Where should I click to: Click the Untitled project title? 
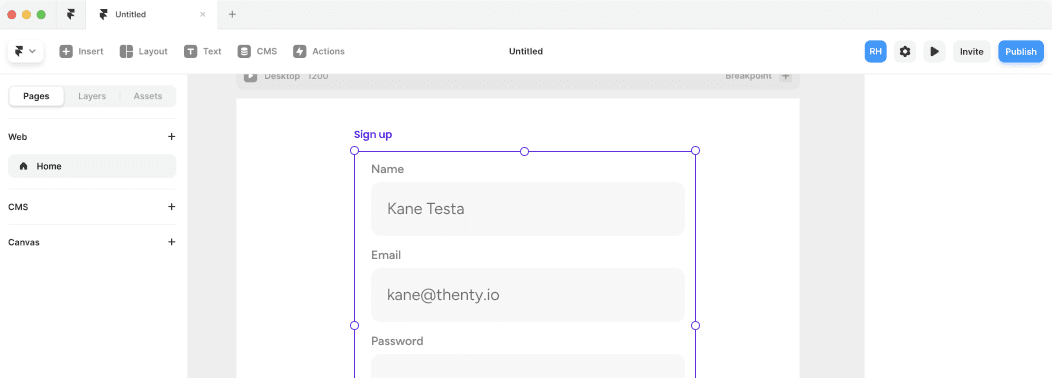(526, 52)
